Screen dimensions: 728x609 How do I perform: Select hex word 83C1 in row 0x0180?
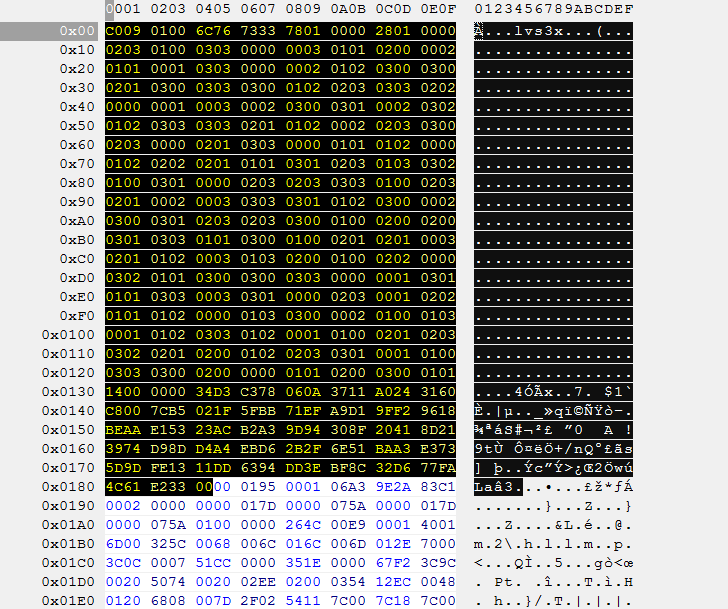coord(438,487)
